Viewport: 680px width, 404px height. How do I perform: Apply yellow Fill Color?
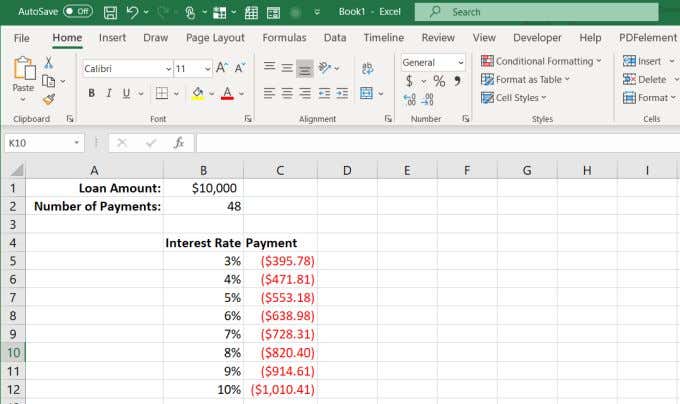[x=198, y=93]
